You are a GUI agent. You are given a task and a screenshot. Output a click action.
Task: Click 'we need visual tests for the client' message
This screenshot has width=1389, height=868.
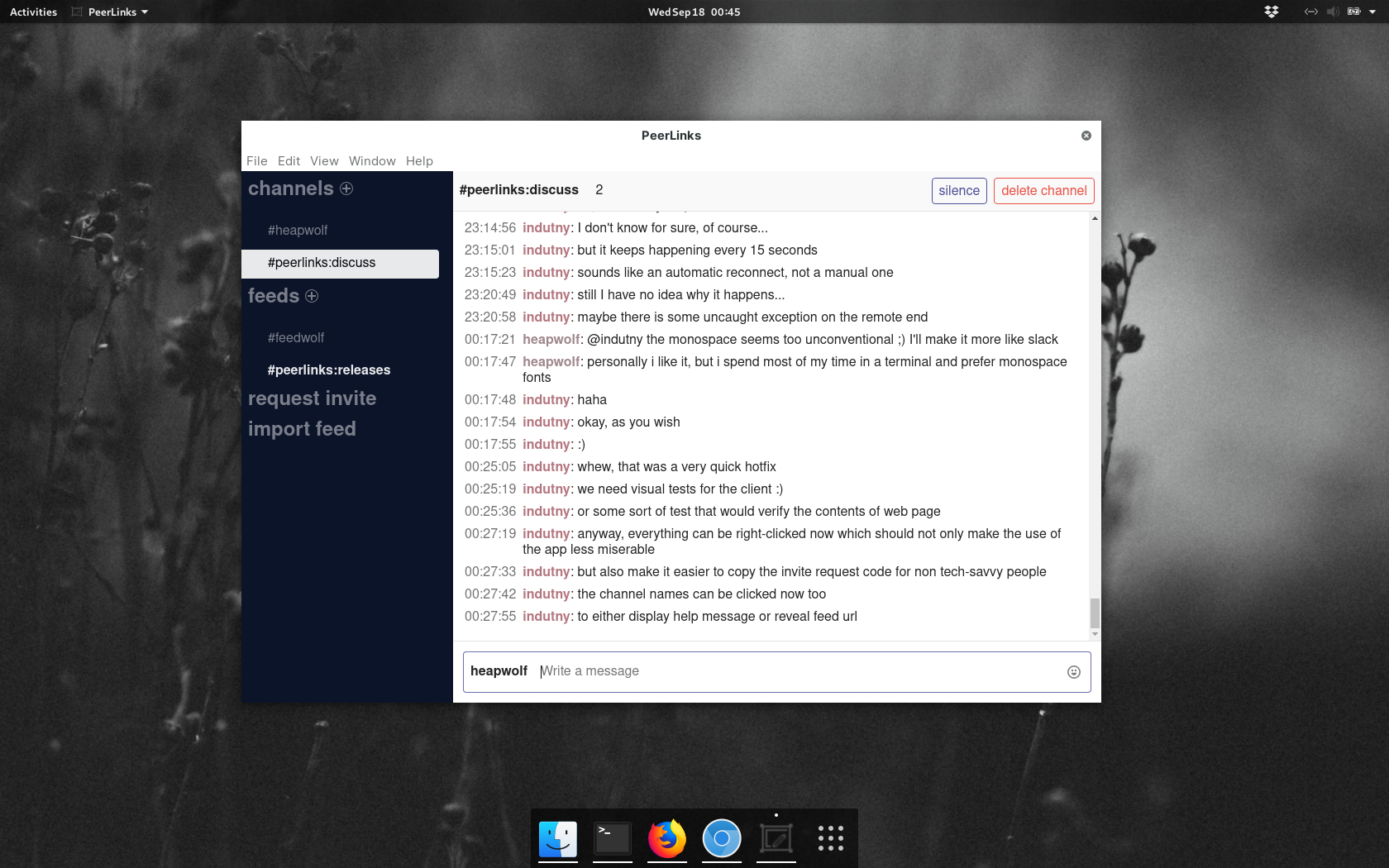click(x=680, y=489)
